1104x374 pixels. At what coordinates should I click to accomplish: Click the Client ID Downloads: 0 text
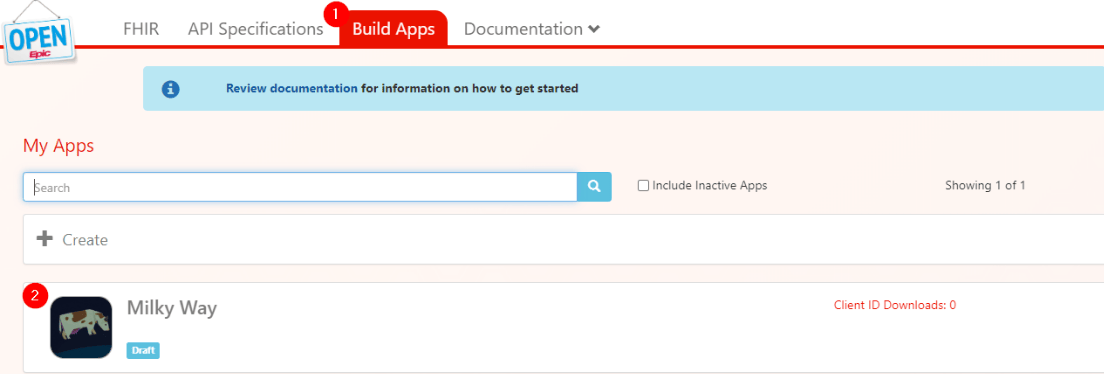click(x=895, y=305)
